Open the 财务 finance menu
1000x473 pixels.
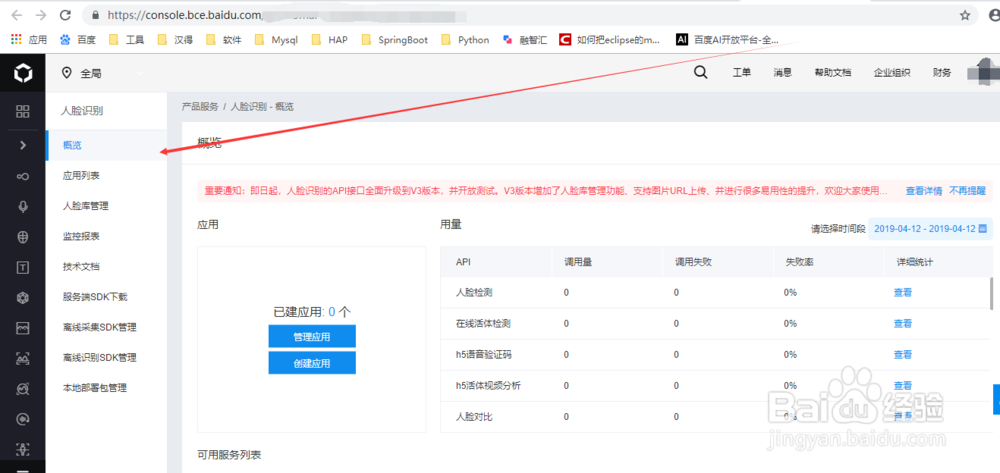pyautogui.click(x=942, y=73)
